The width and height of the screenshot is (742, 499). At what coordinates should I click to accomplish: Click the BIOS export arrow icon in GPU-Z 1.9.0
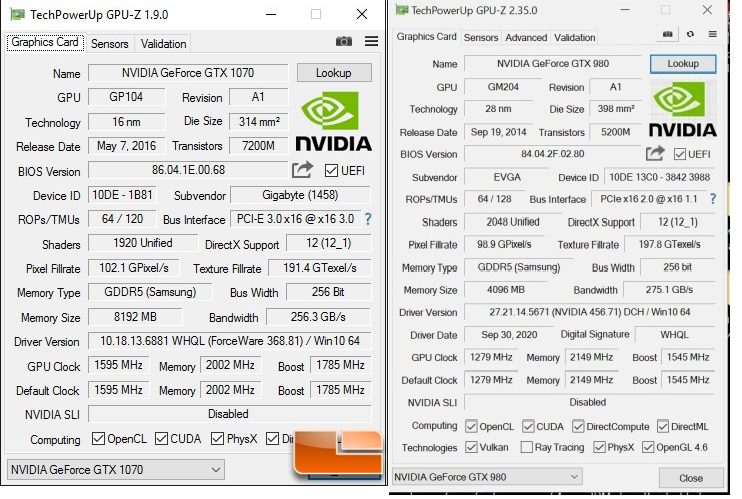(x=302, y=169)
